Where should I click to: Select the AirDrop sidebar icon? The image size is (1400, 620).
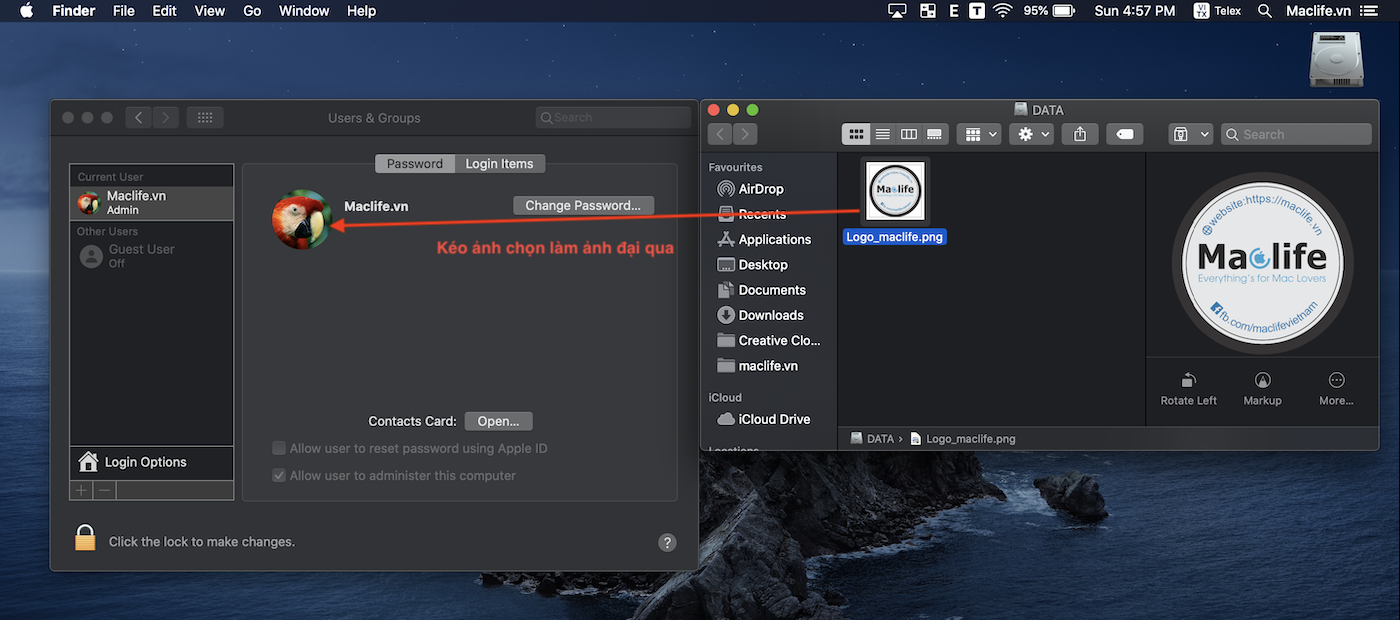pos(727,188)
